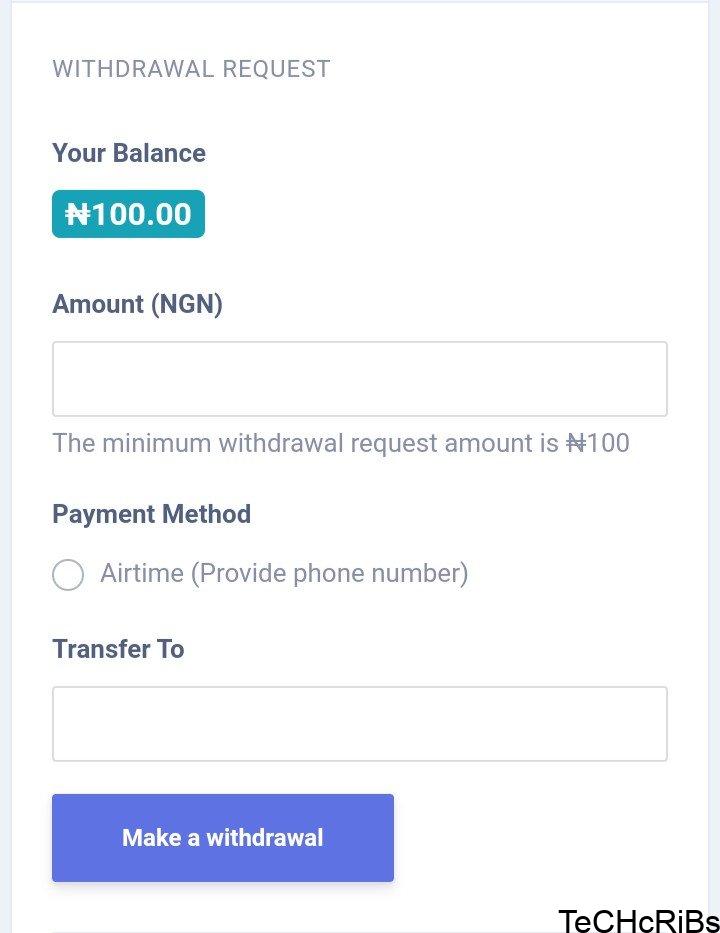Screen dimensions: 720x933
Task: Select the Airtime payment method radio button
Action: point(68,575)
